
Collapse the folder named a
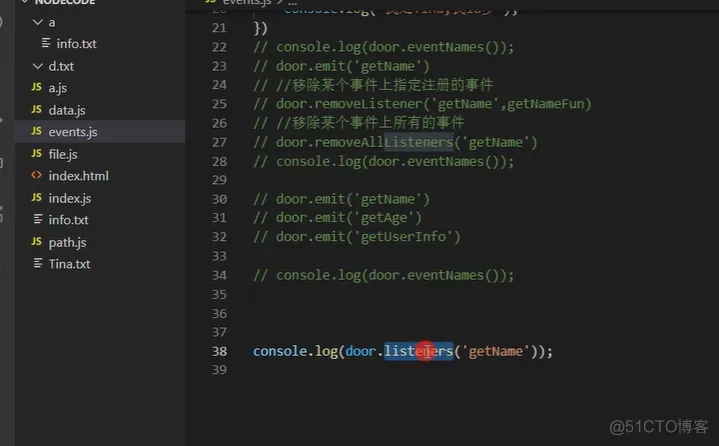coord(38,22)
